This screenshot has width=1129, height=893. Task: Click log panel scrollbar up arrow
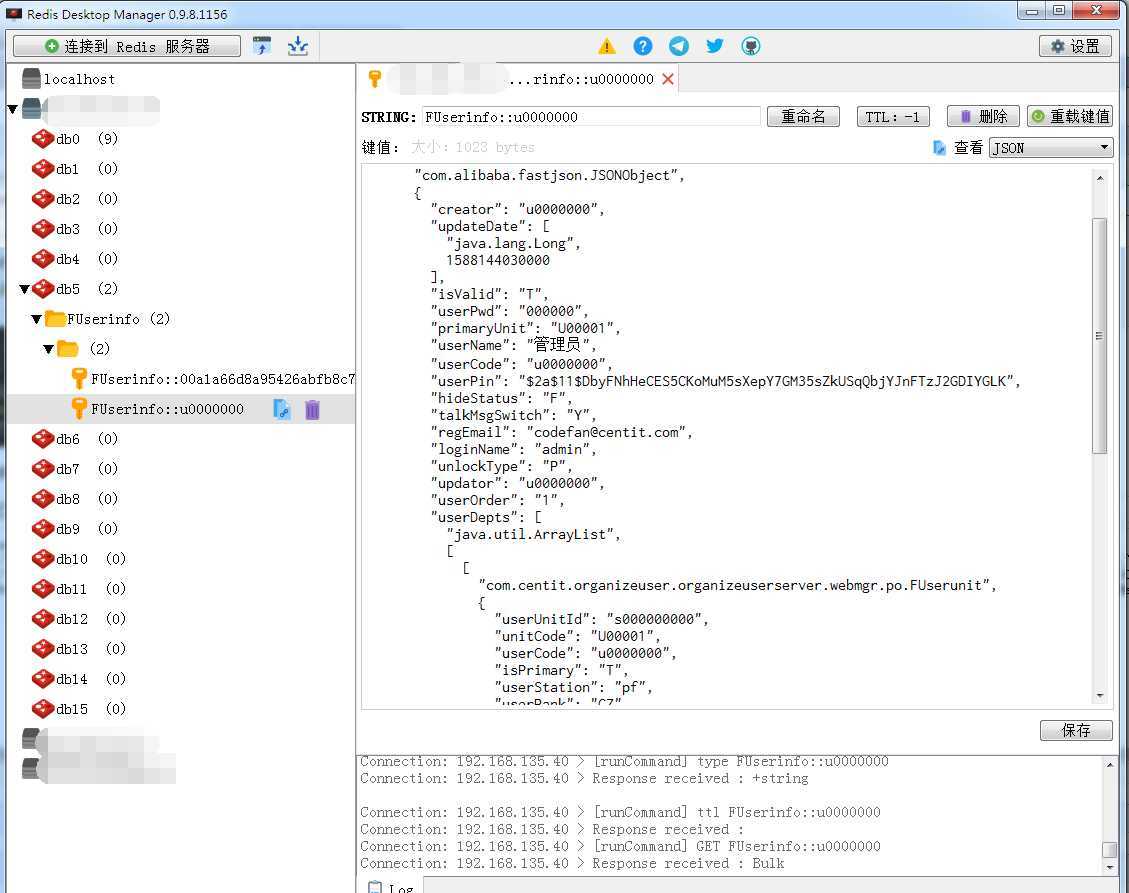1110,764
